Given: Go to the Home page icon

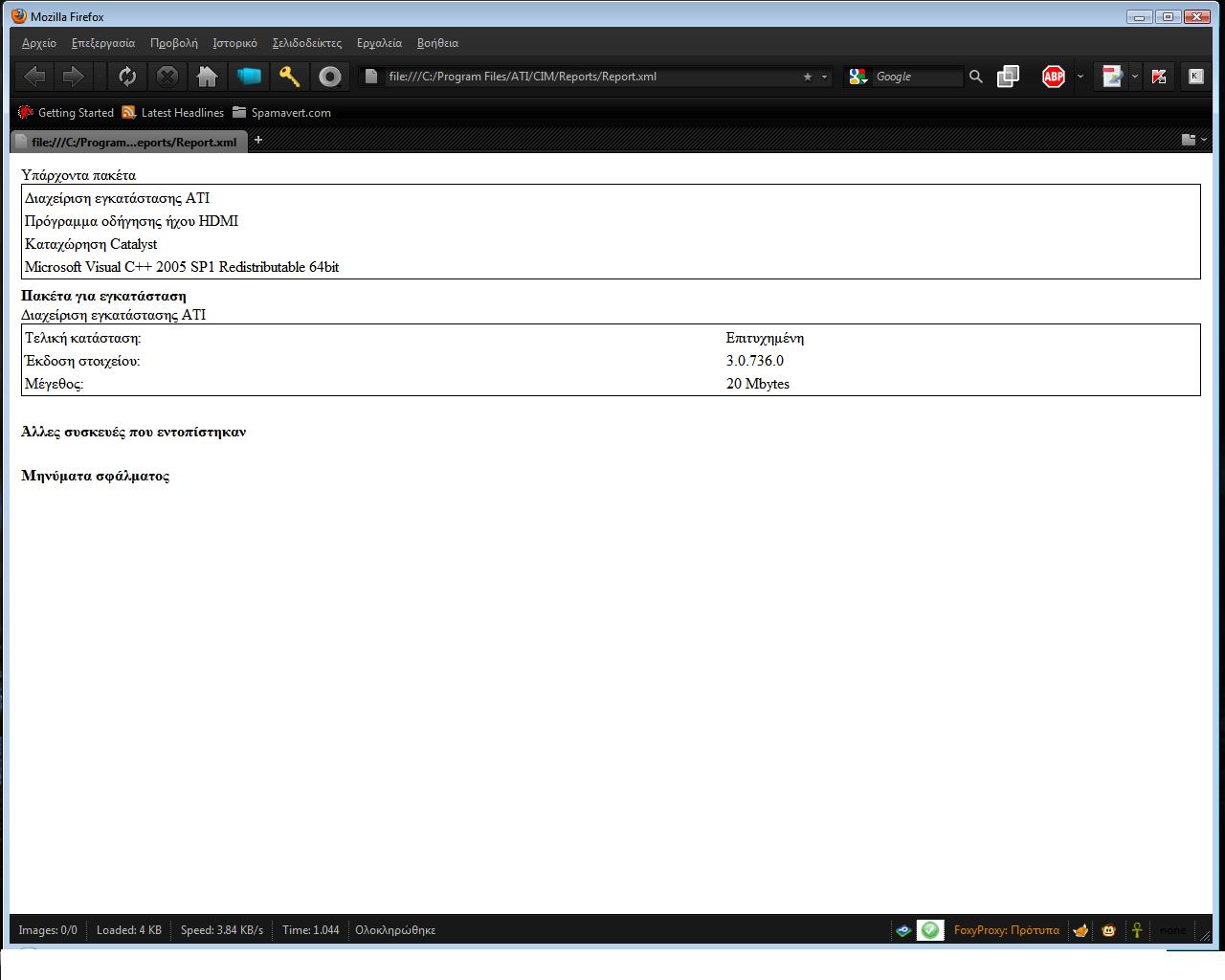Looking at the screenshot, I should click(207, 77).
